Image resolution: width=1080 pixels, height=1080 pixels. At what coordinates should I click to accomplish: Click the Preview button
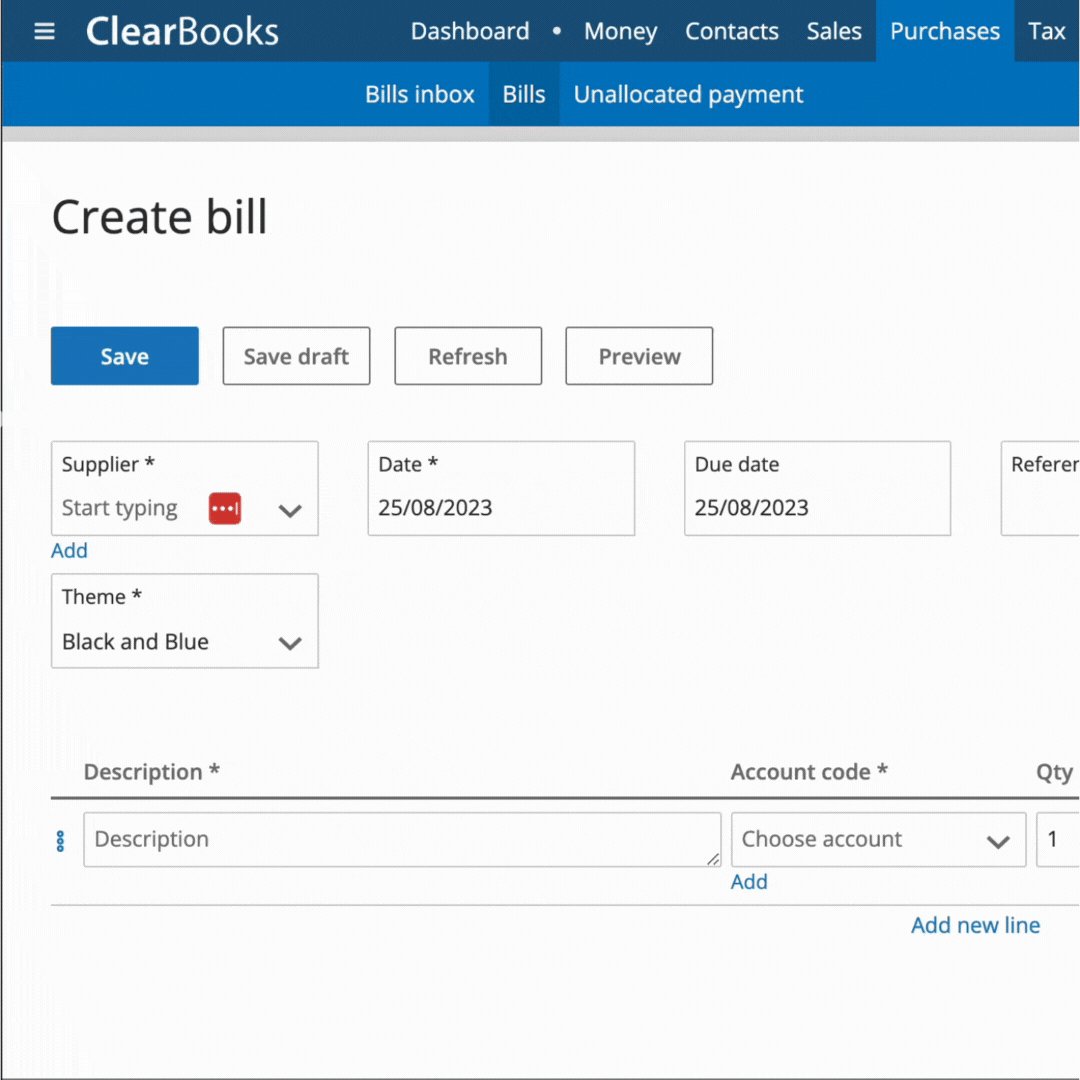click(x=639, y=356)
